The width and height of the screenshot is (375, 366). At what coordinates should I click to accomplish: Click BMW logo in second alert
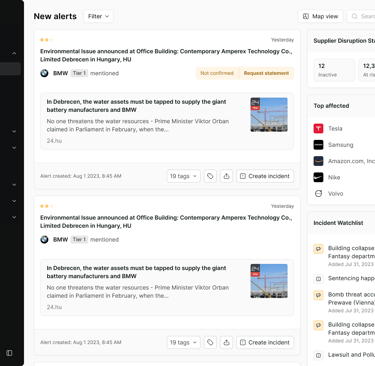pos(44,239)
